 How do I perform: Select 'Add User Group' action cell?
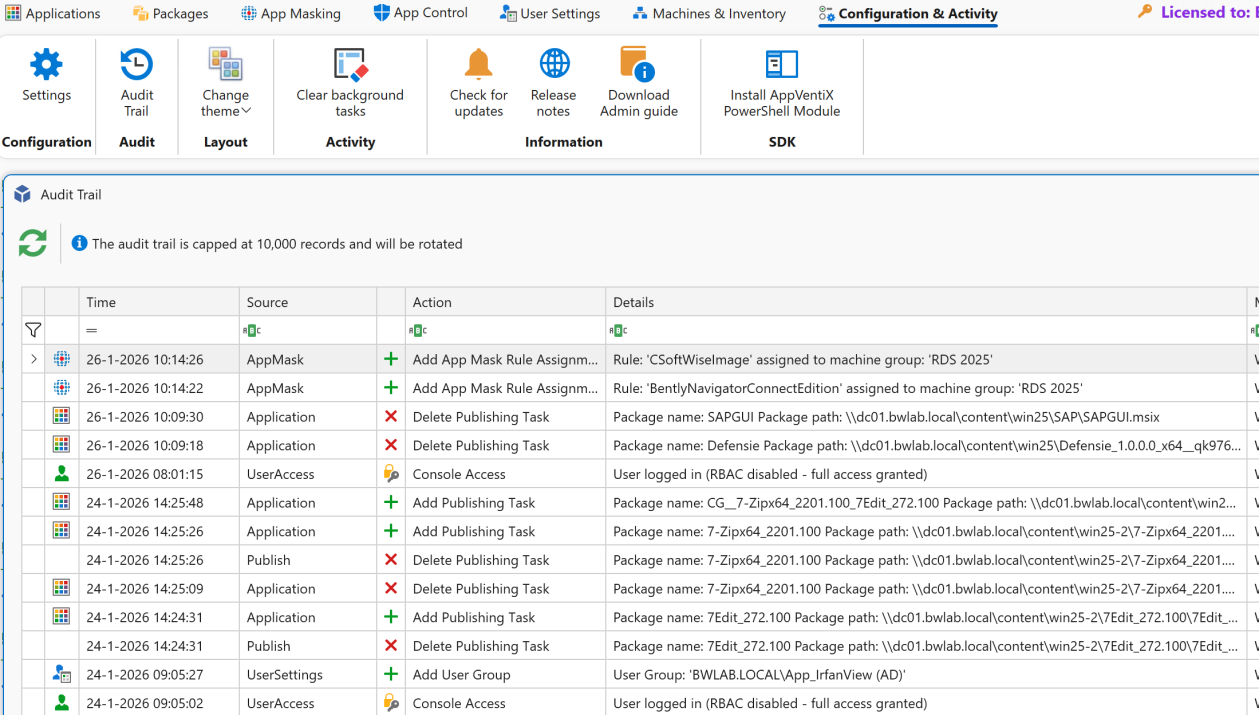coord(505,674)
